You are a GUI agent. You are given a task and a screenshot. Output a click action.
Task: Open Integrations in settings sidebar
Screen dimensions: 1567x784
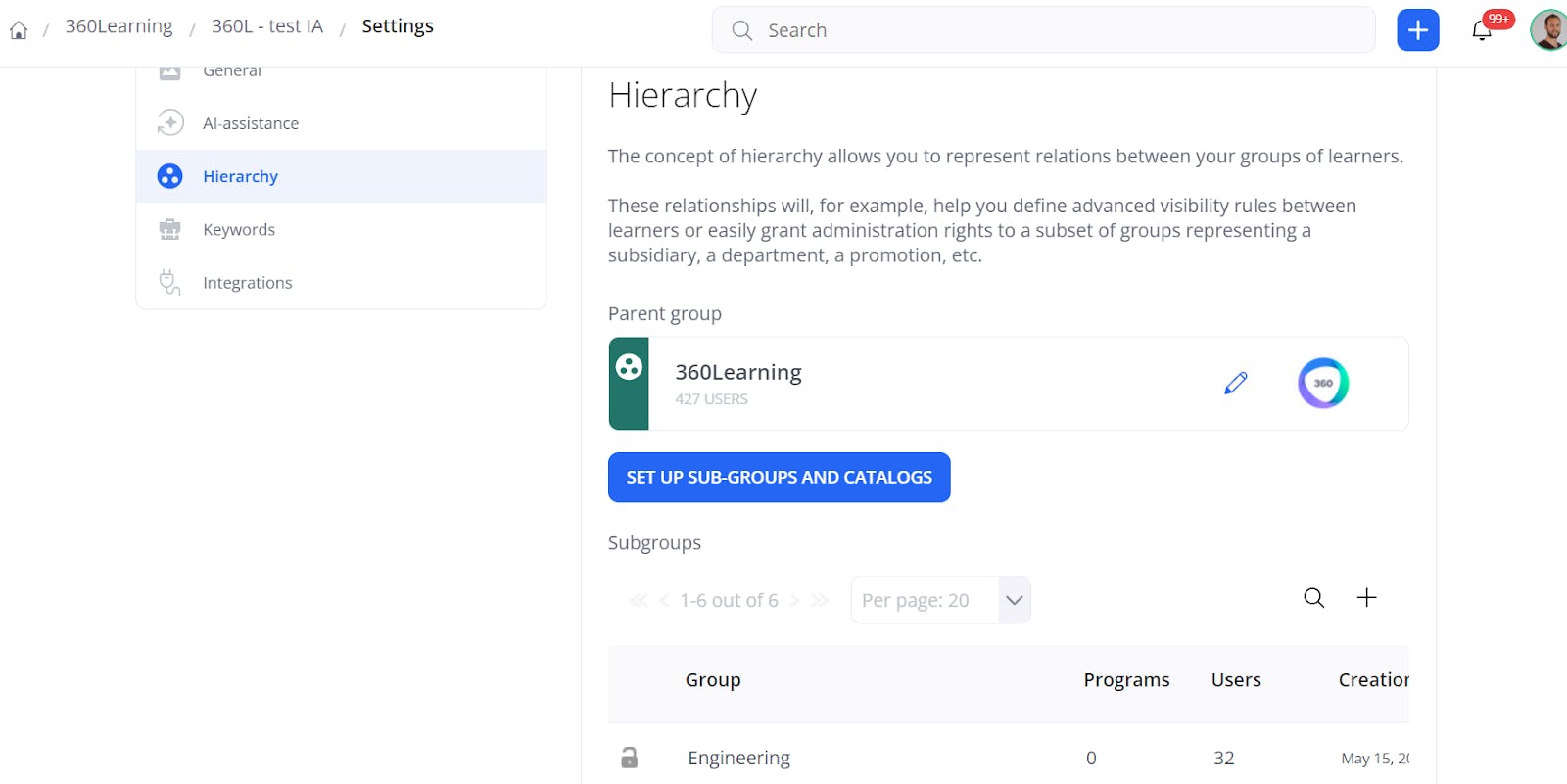pos(247,283)
